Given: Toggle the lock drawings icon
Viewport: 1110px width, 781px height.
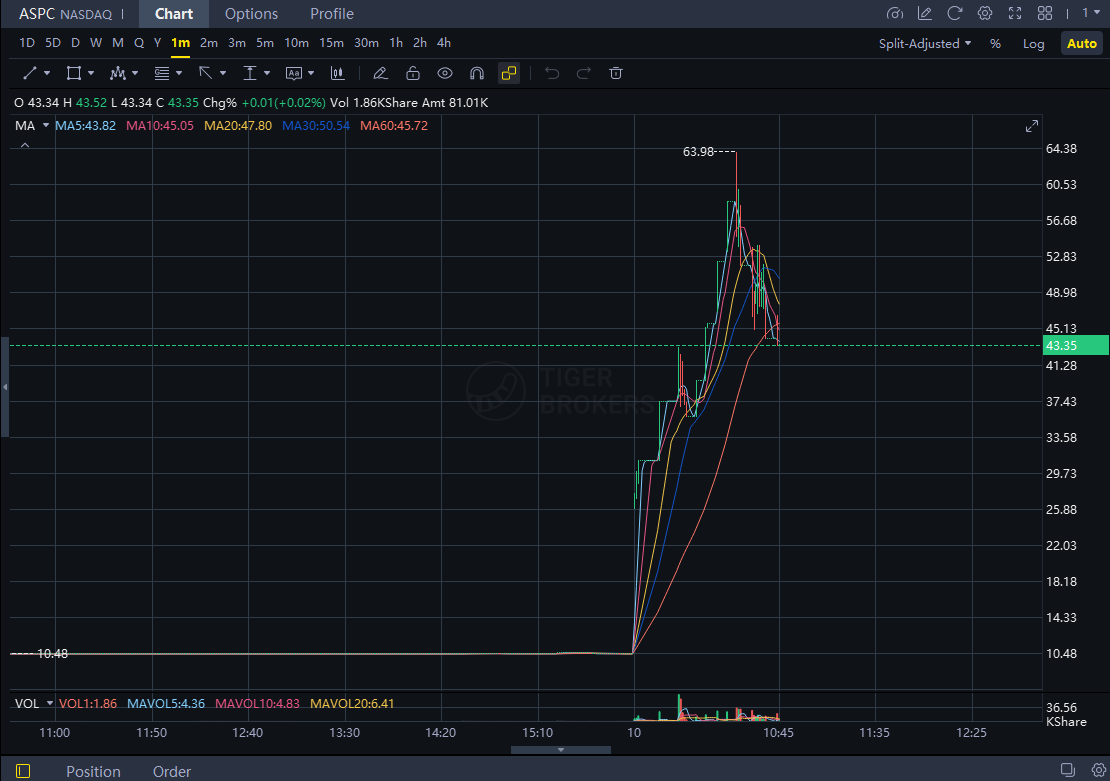Looking at the screenshot, I should (413, 73).
